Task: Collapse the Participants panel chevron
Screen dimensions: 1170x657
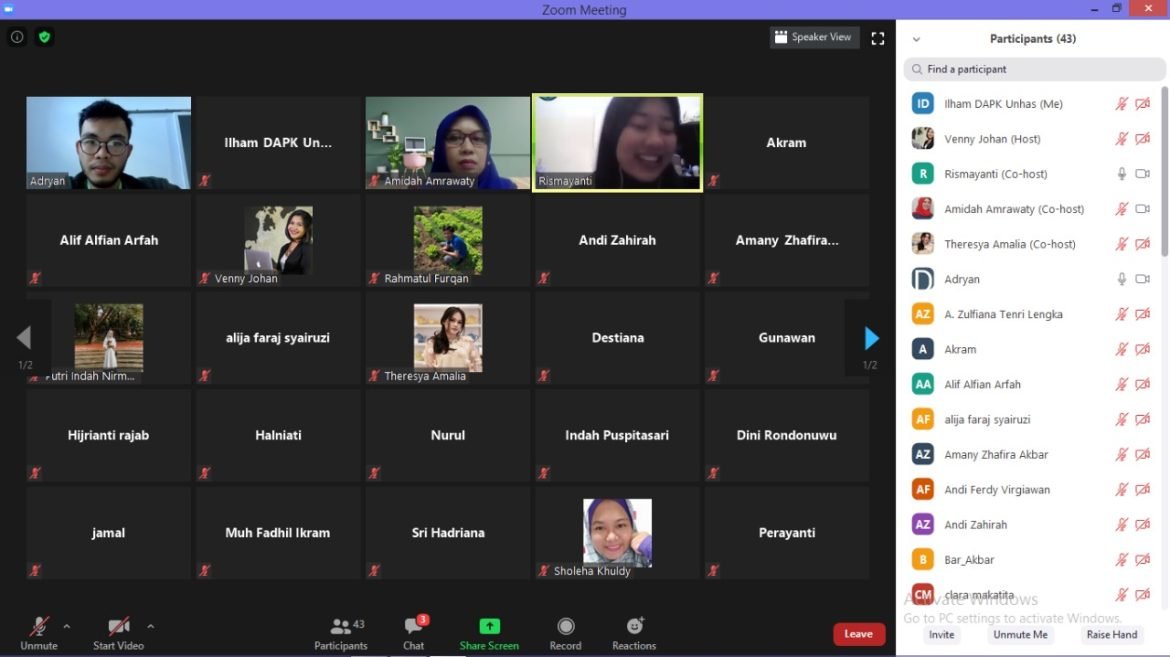Action: click(916, 39)
